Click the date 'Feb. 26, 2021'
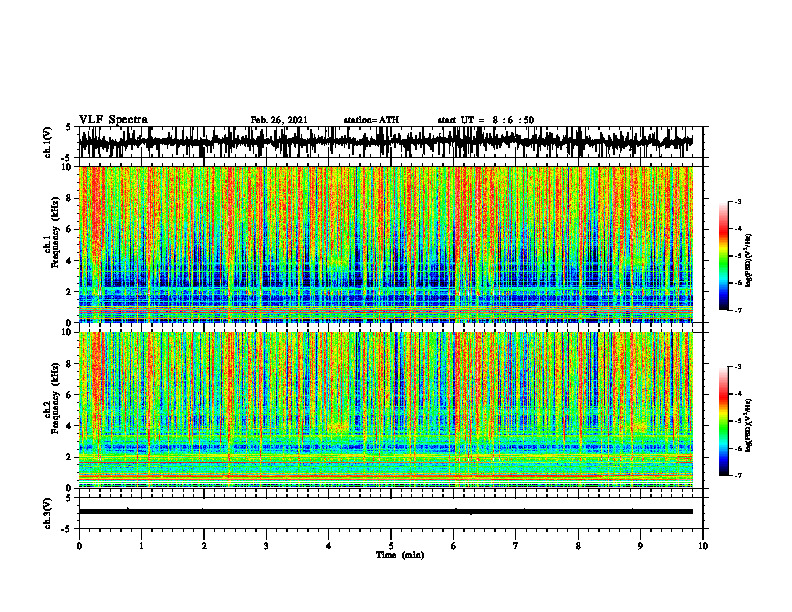This screenshot has width=792, height=612. 279,120
